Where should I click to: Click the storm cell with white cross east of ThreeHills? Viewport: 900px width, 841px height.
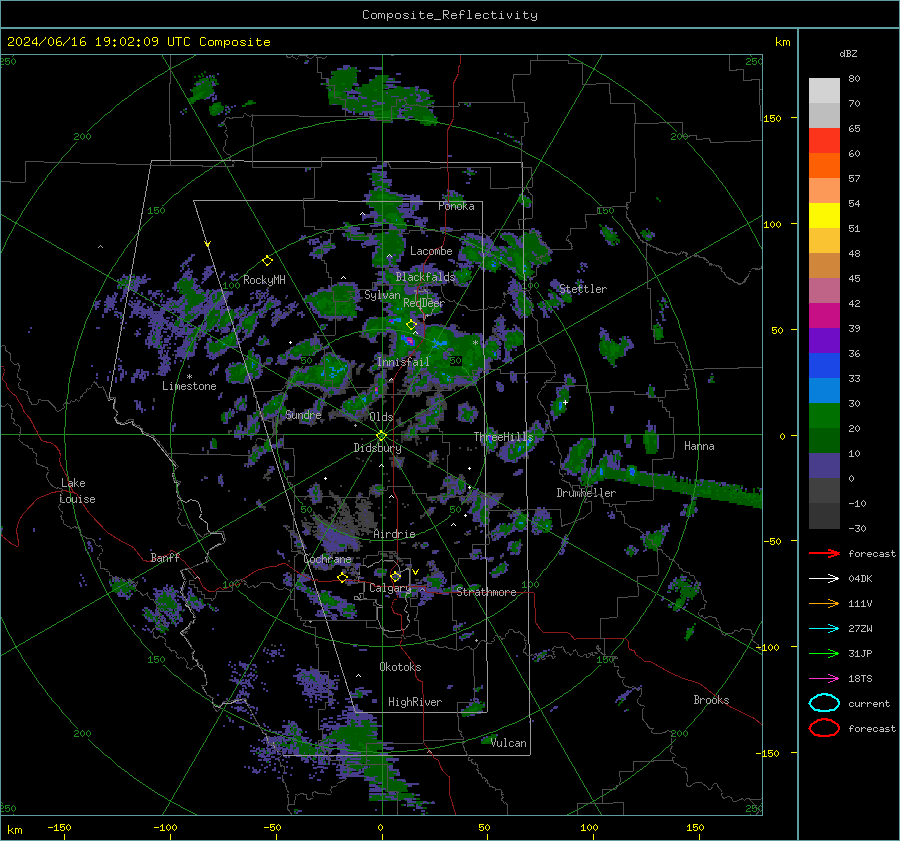pyautogui.click(x=562, y=401)
